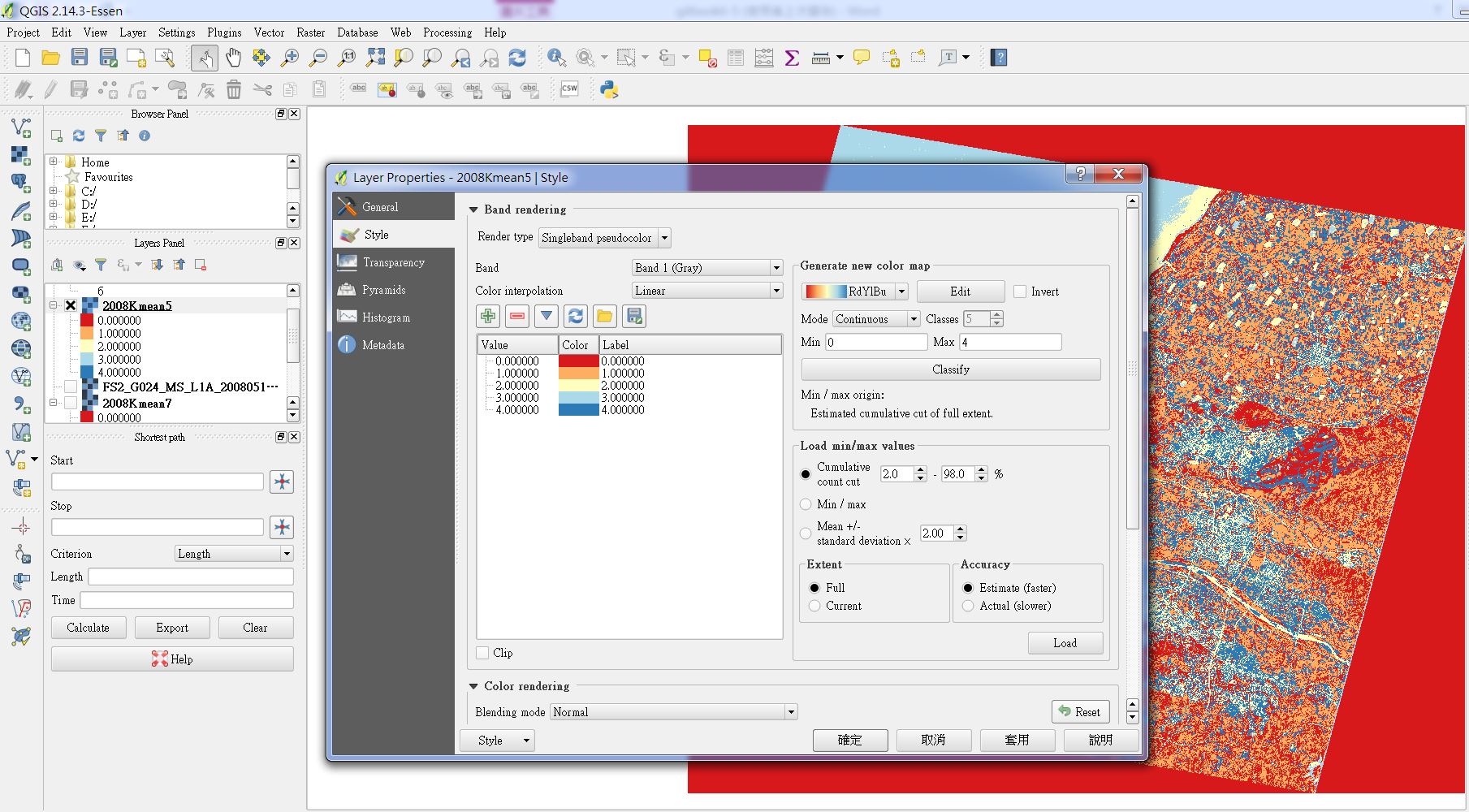Select the Pan Map hand tool
The width and height of the screenshot is (1469, 812).
point(233,58)
